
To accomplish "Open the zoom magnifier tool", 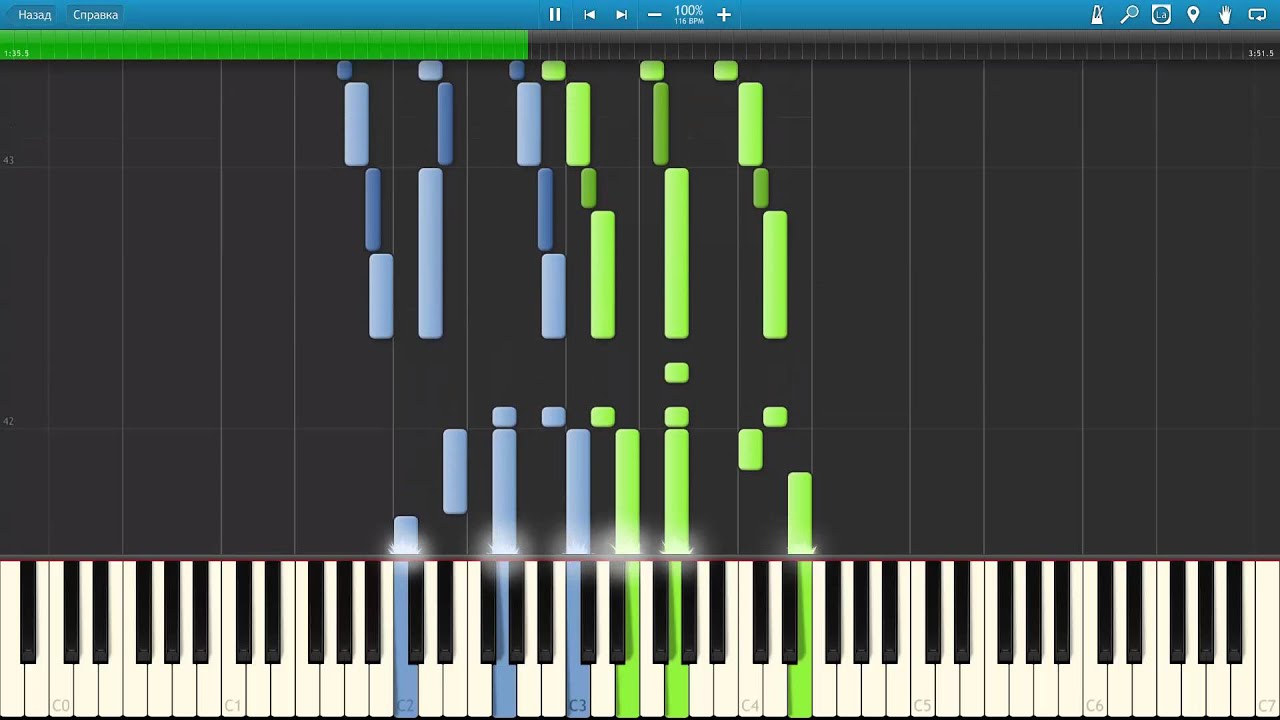I will click(1129, 15).
